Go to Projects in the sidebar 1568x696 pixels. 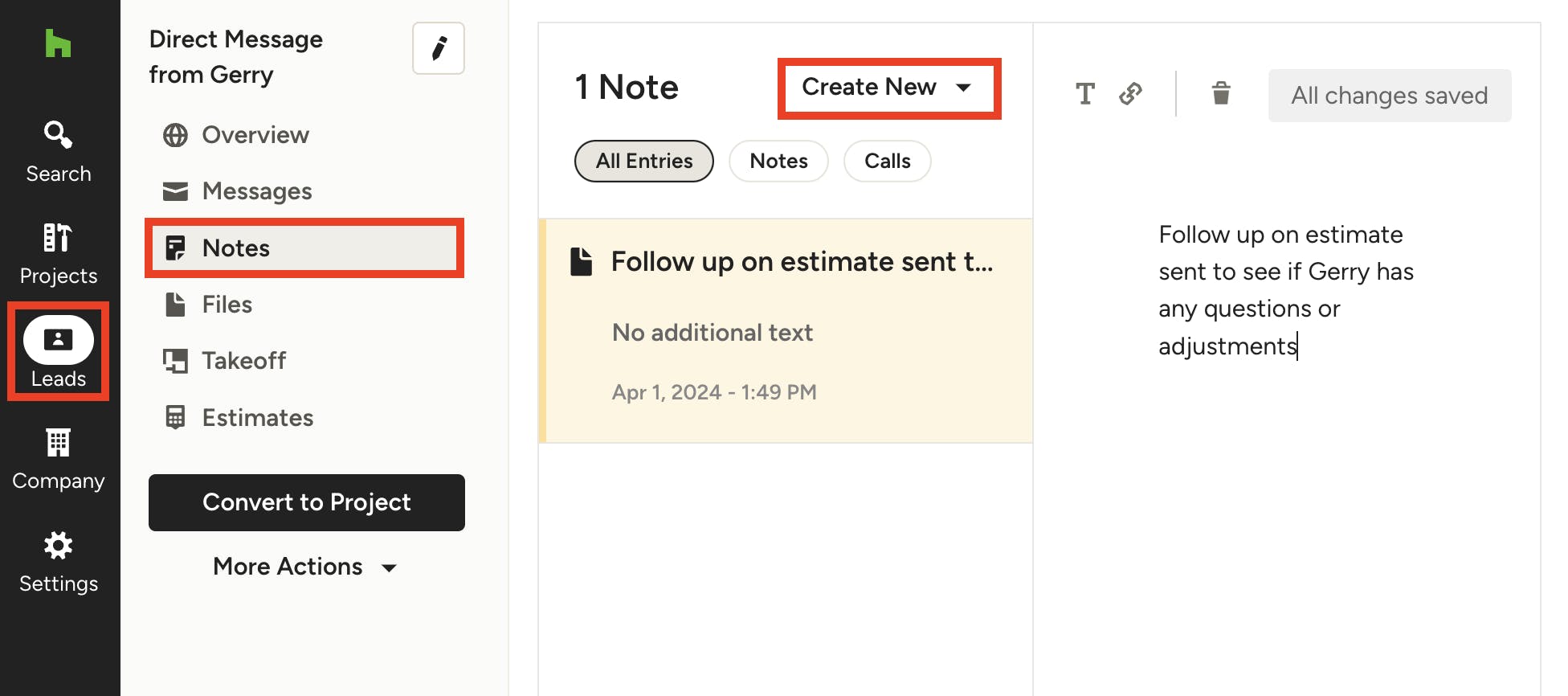(58, 254)
